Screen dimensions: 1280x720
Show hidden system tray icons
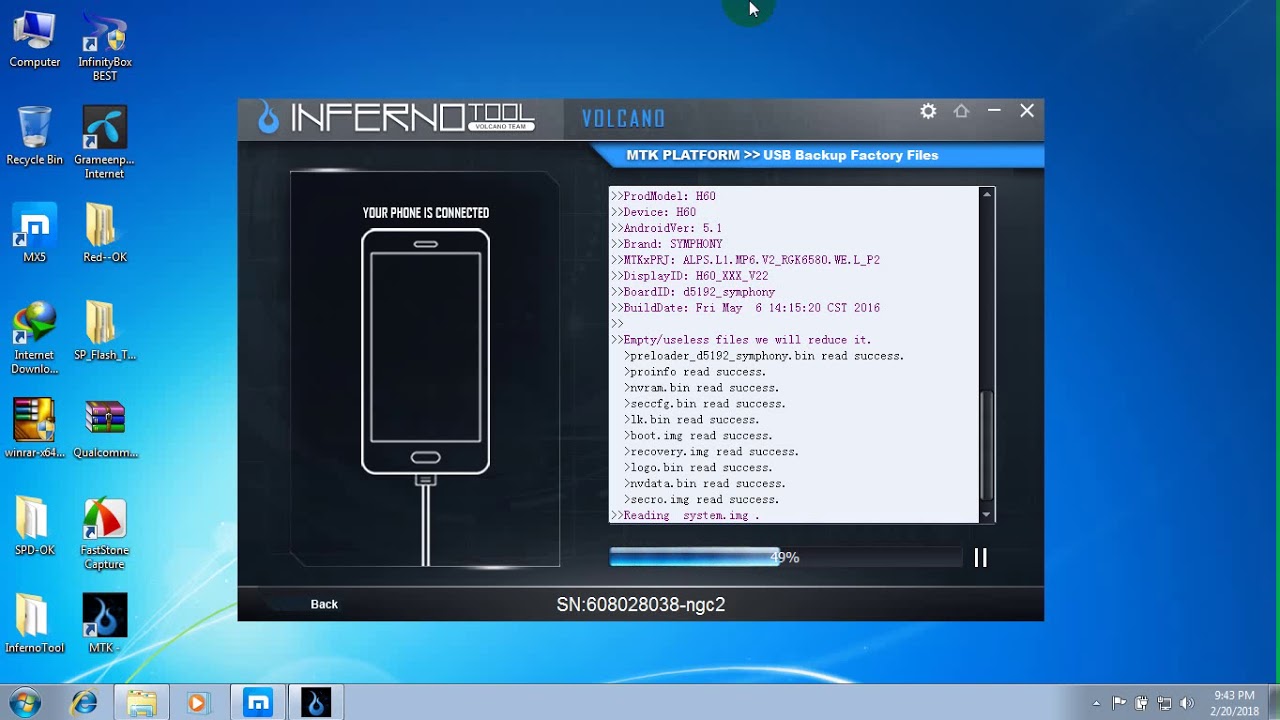tap(1097, 703)
